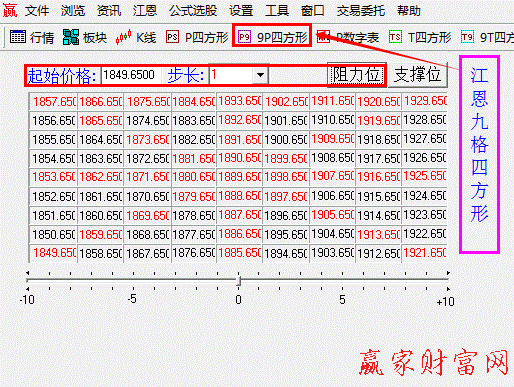The image size is (514, 387).
Task: Click cell 1869.65 in the grid
Action: tap(148, 216)
